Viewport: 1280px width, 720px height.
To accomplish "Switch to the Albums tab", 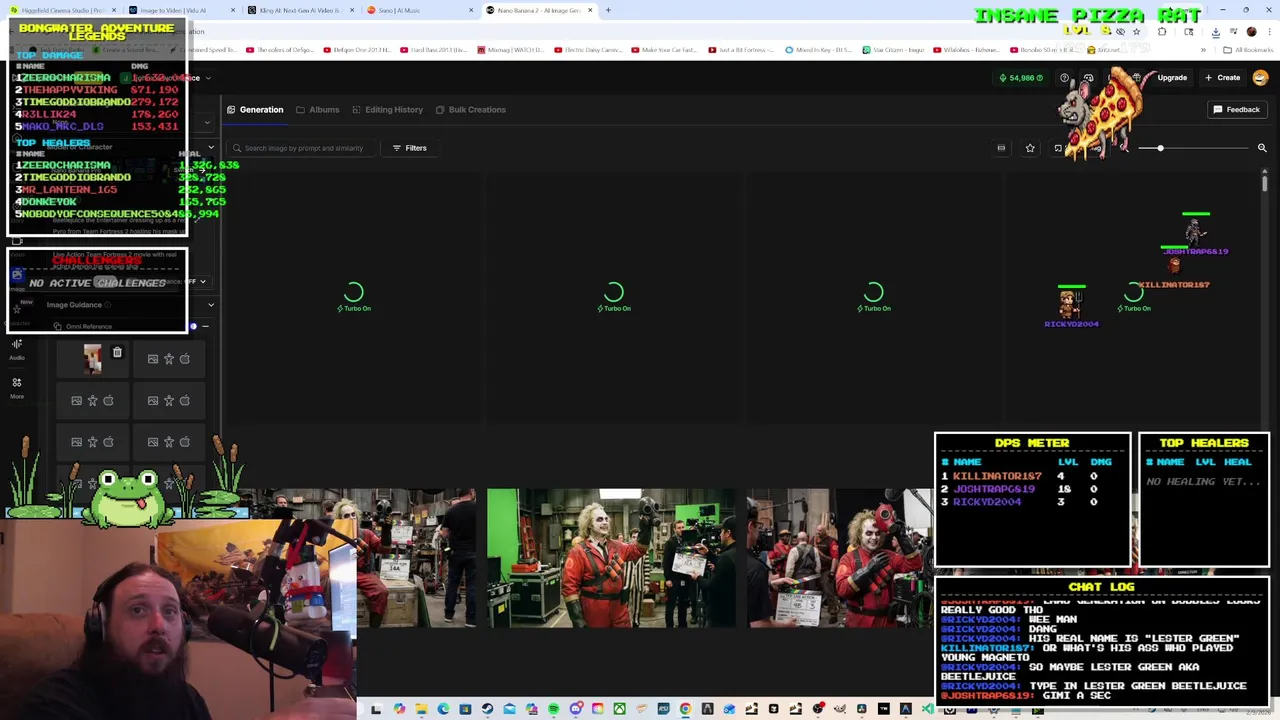I will point(318,110).
